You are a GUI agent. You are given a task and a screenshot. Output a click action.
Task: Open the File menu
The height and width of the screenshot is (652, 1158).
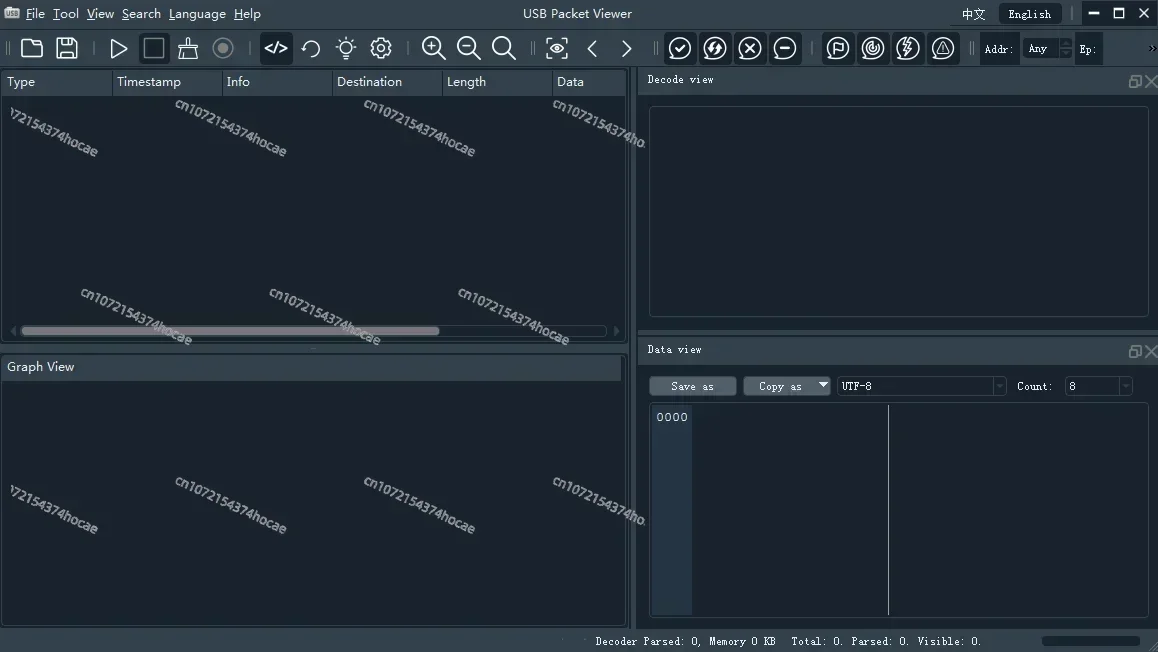click(35, 14)
